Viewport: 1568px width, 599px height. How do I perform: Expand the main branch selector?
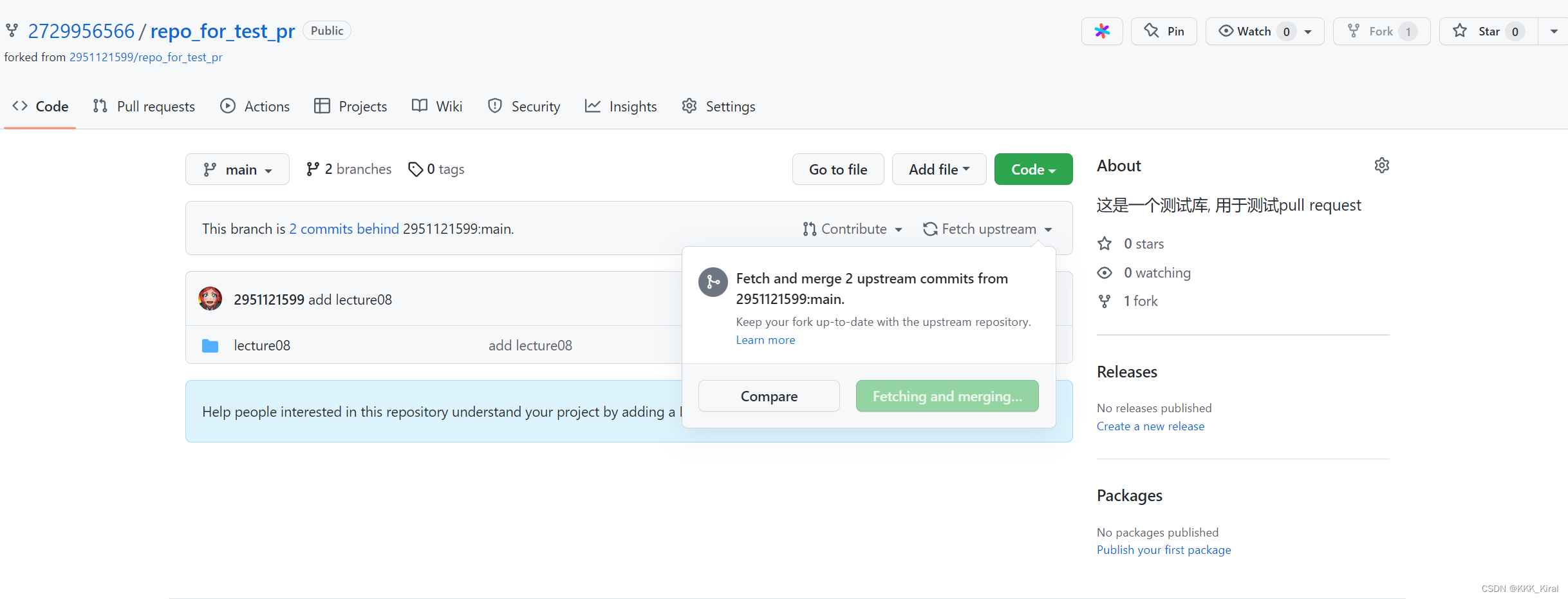pyautogui.click(x=238, y=169)
